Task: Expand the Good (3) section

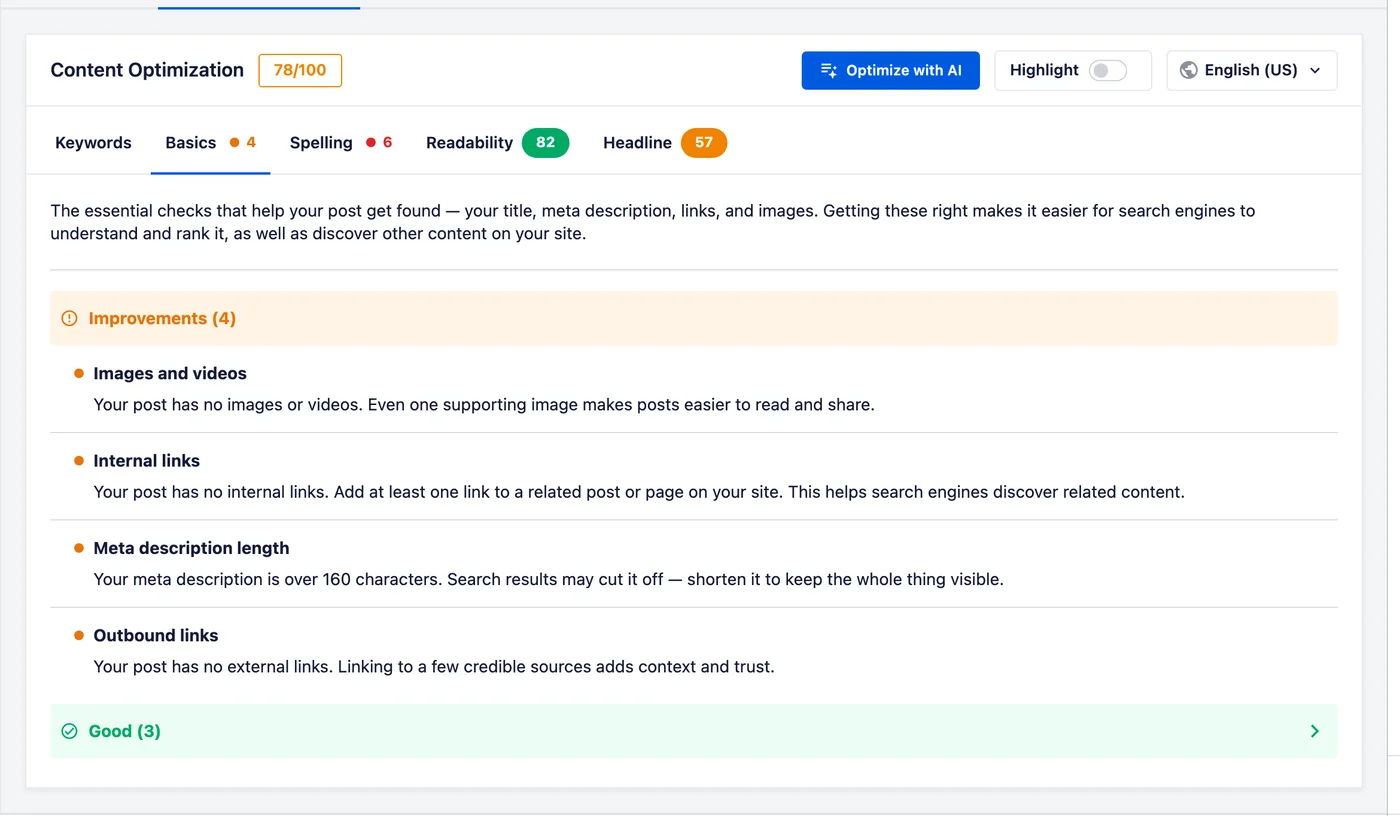Action: [693, 731]
